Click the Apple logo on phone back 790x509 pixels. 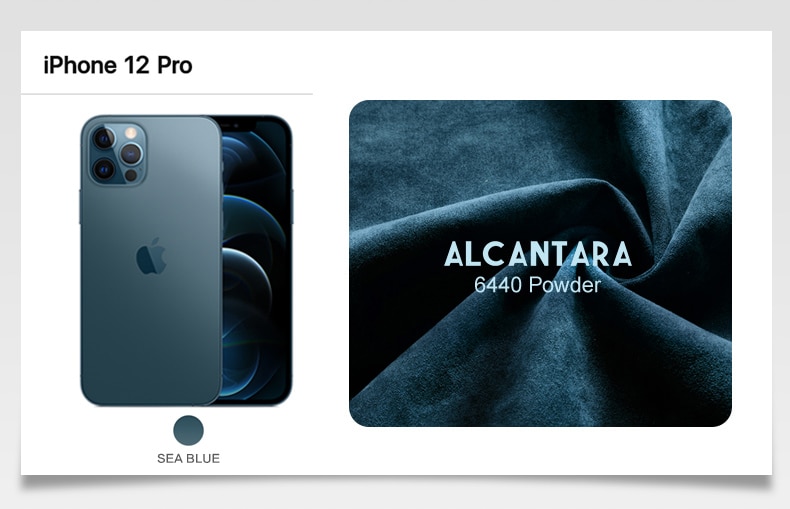pyautogui.click(x=151, y=256)
